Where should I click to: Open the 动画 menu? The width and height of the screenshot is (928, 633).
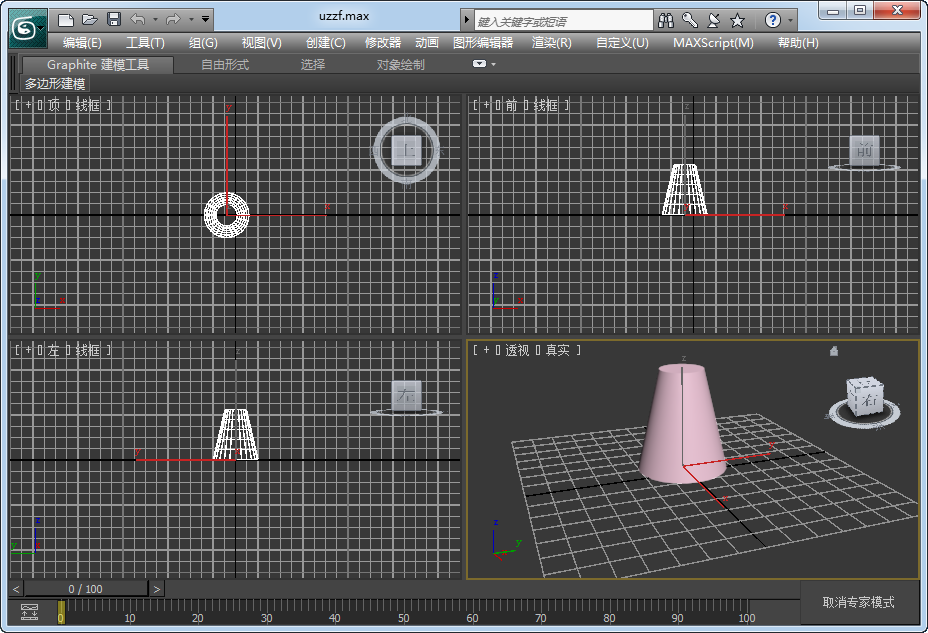[x=427, y=43]
